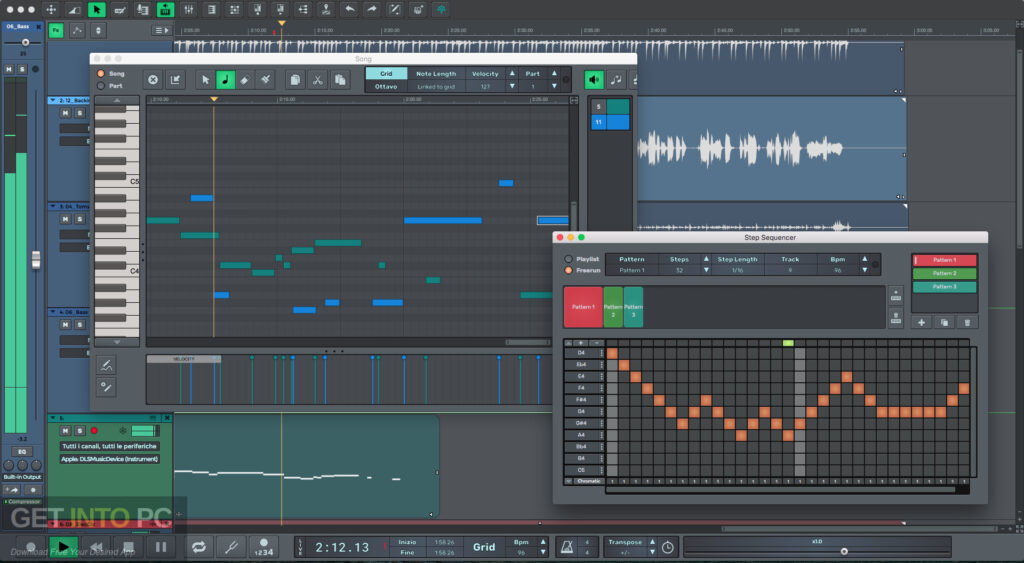This screenshot has height=563, width=1024.
Task: Select the arrow pointer tool in main toolbar
Action: pos(97,9)
